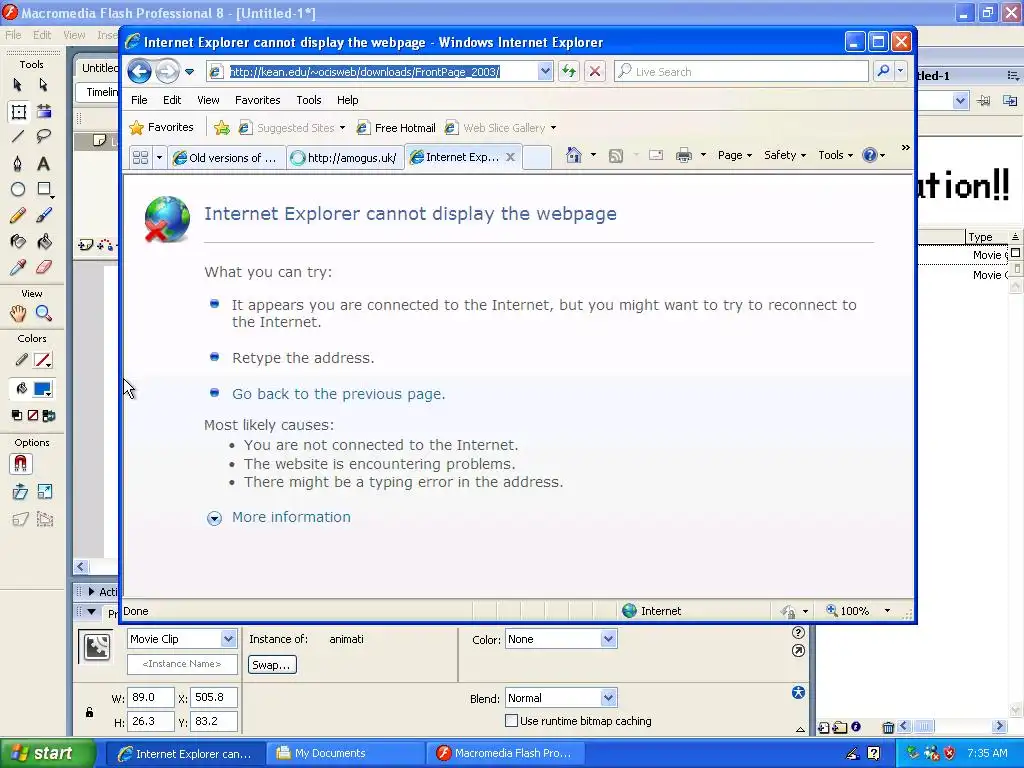
Task: Click the Black and White colors icon
Action: click(17, 415)
